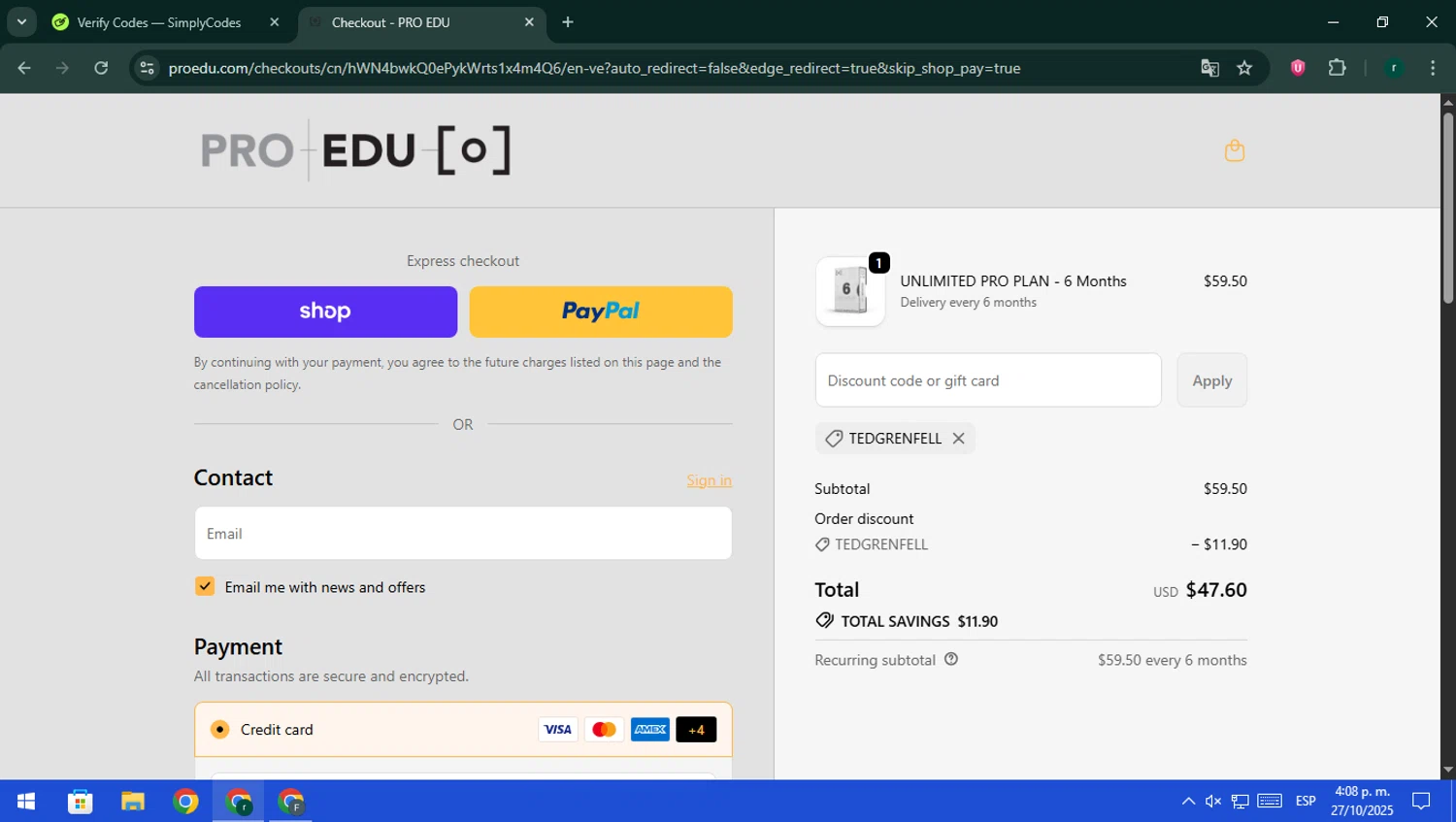Click the $59.50 every 6 months text
Viewport: 1456px width, 822px height.
[x=1173, y=660]
